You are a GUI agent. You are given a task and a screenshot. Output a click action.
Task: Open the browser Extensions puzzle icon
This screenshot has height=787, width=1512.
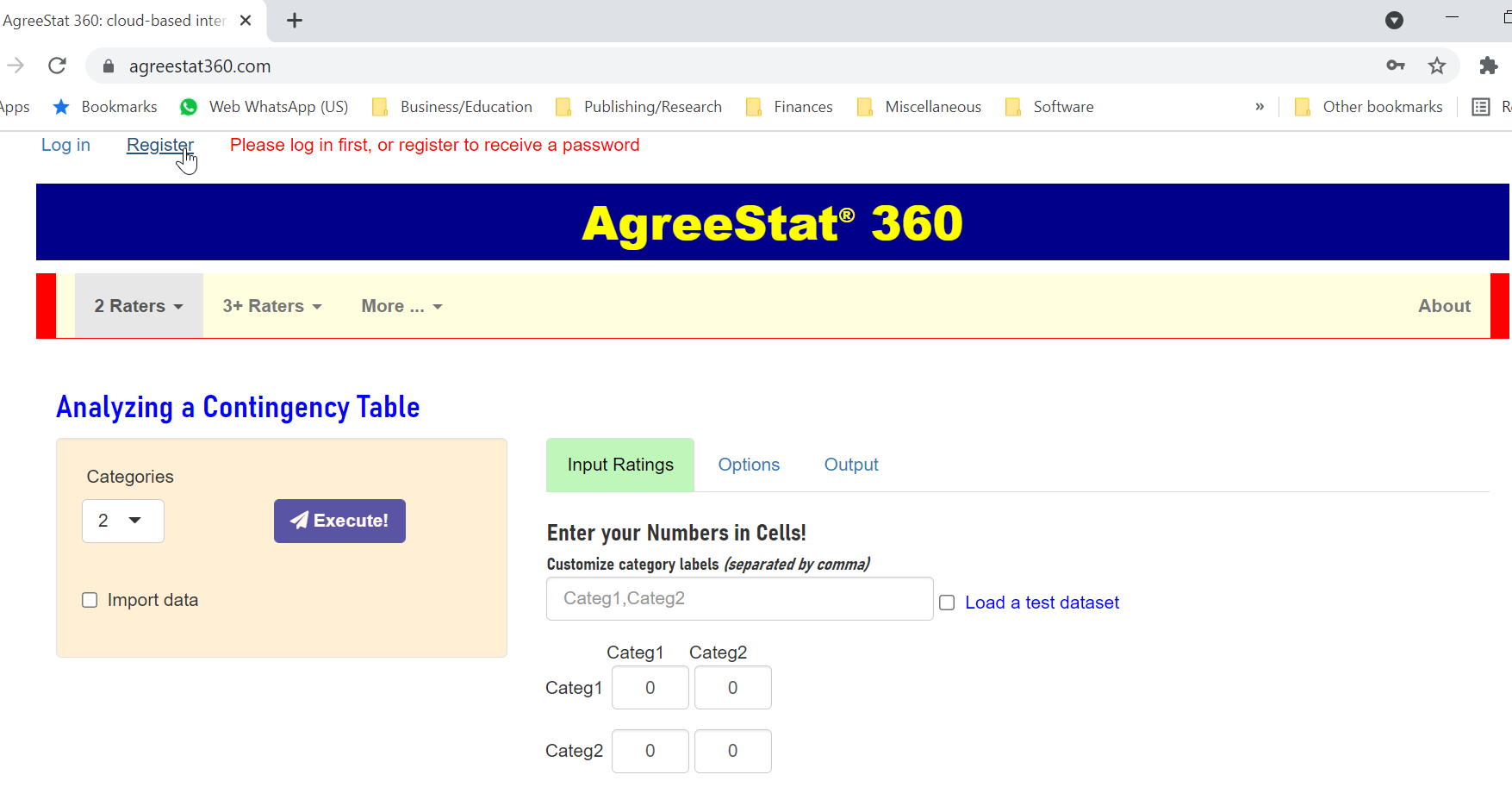tap(1488, 66)
